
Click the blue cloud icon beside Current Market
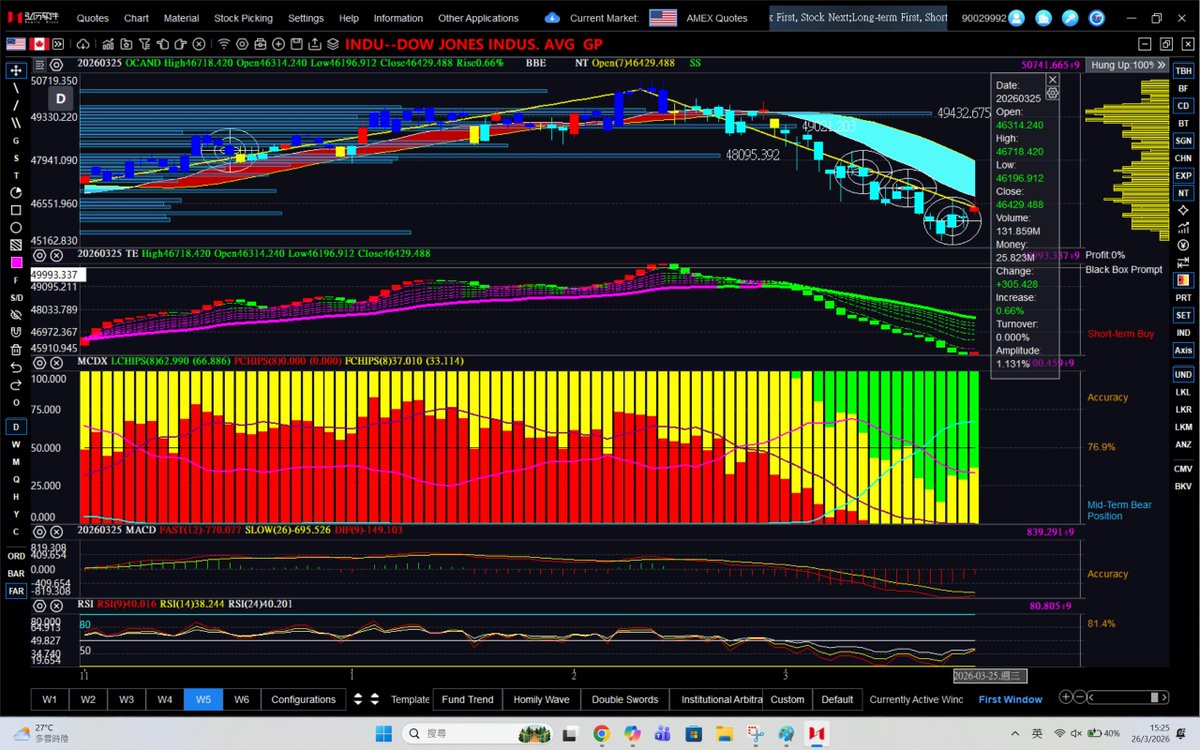553,18
